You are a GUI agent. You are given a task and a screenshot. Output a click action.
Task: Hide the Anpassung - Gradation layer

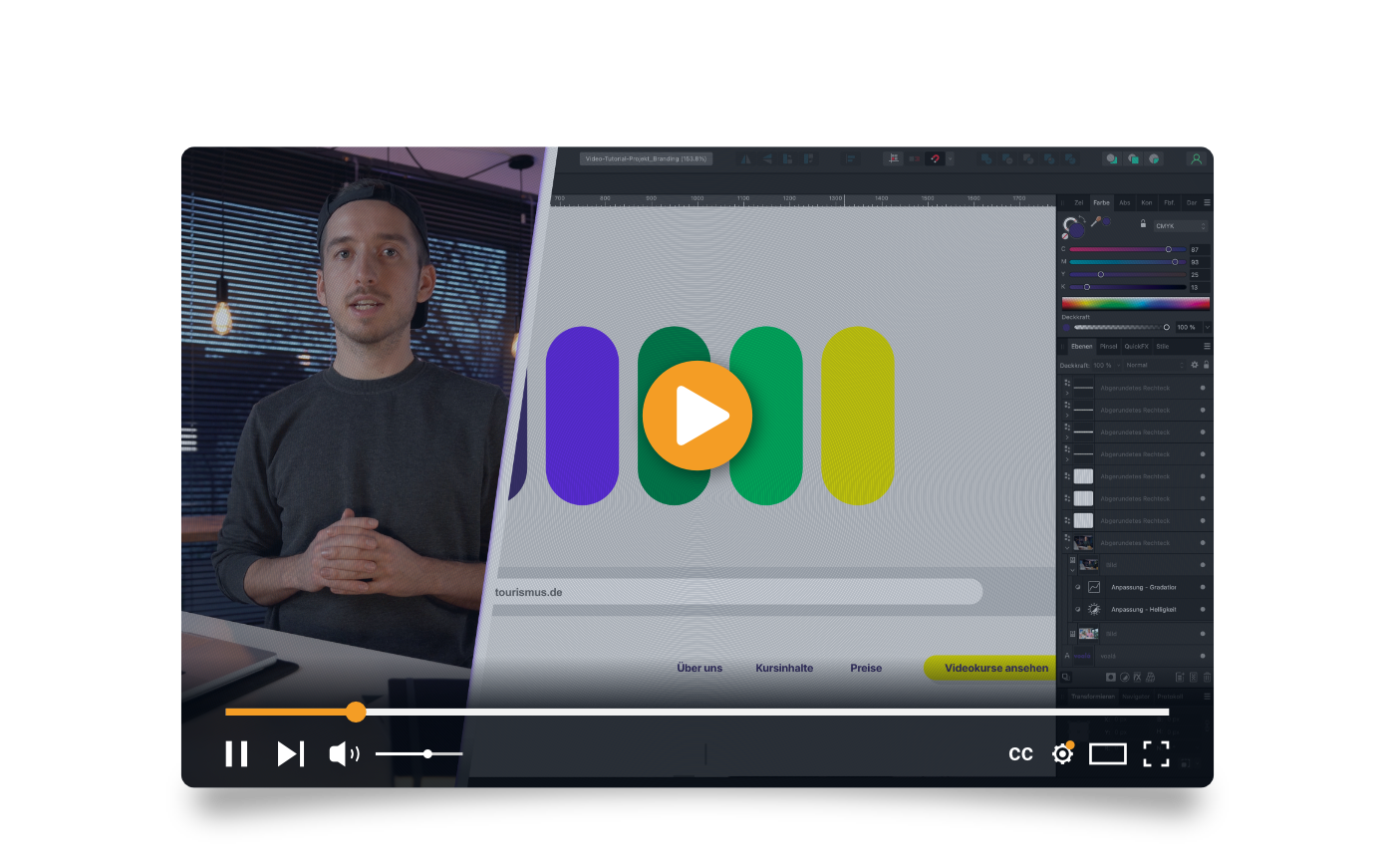coord(1203,587)
